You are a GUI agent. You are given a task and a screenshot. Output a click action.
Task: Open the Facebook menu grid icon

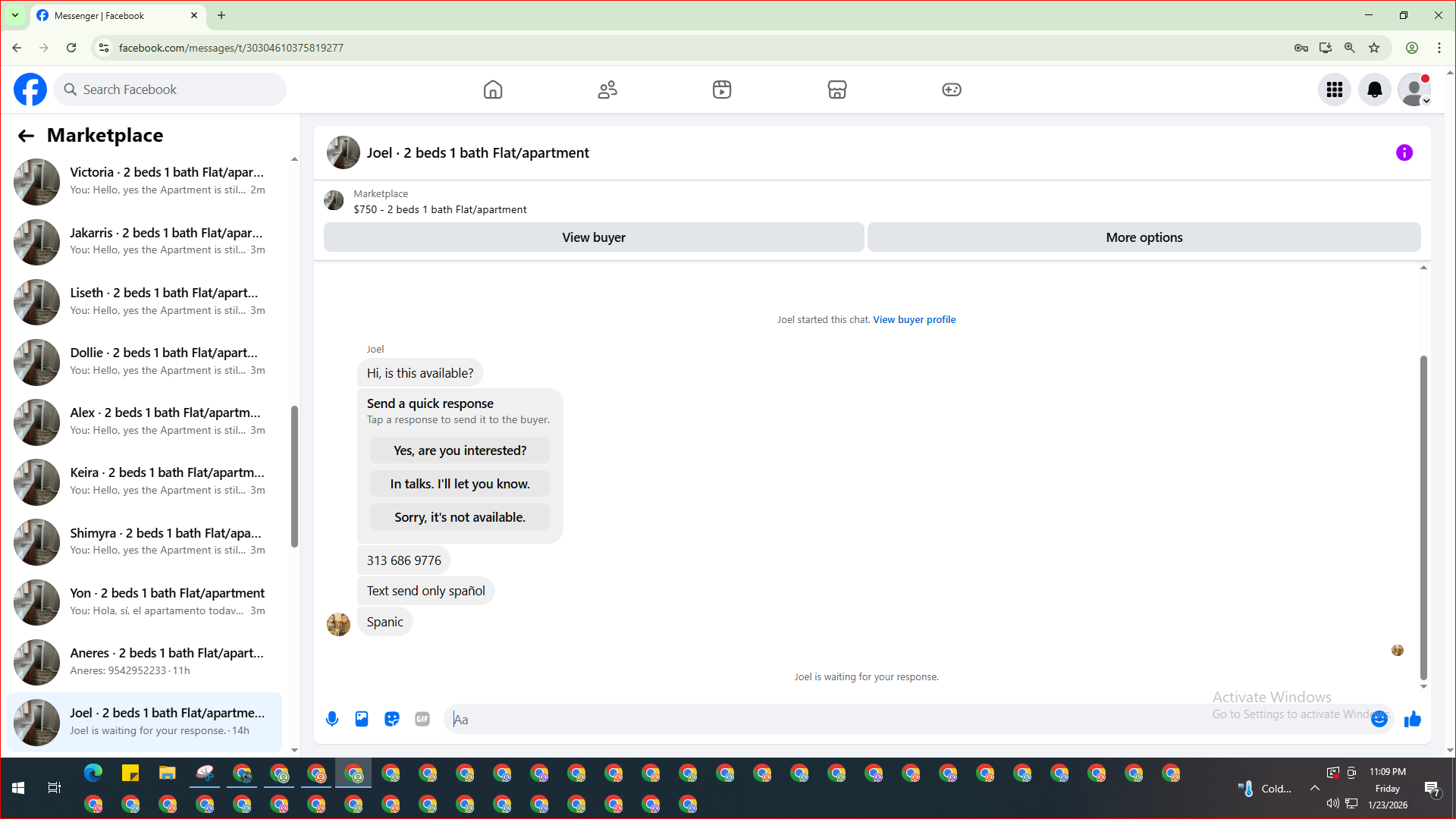1334,89
